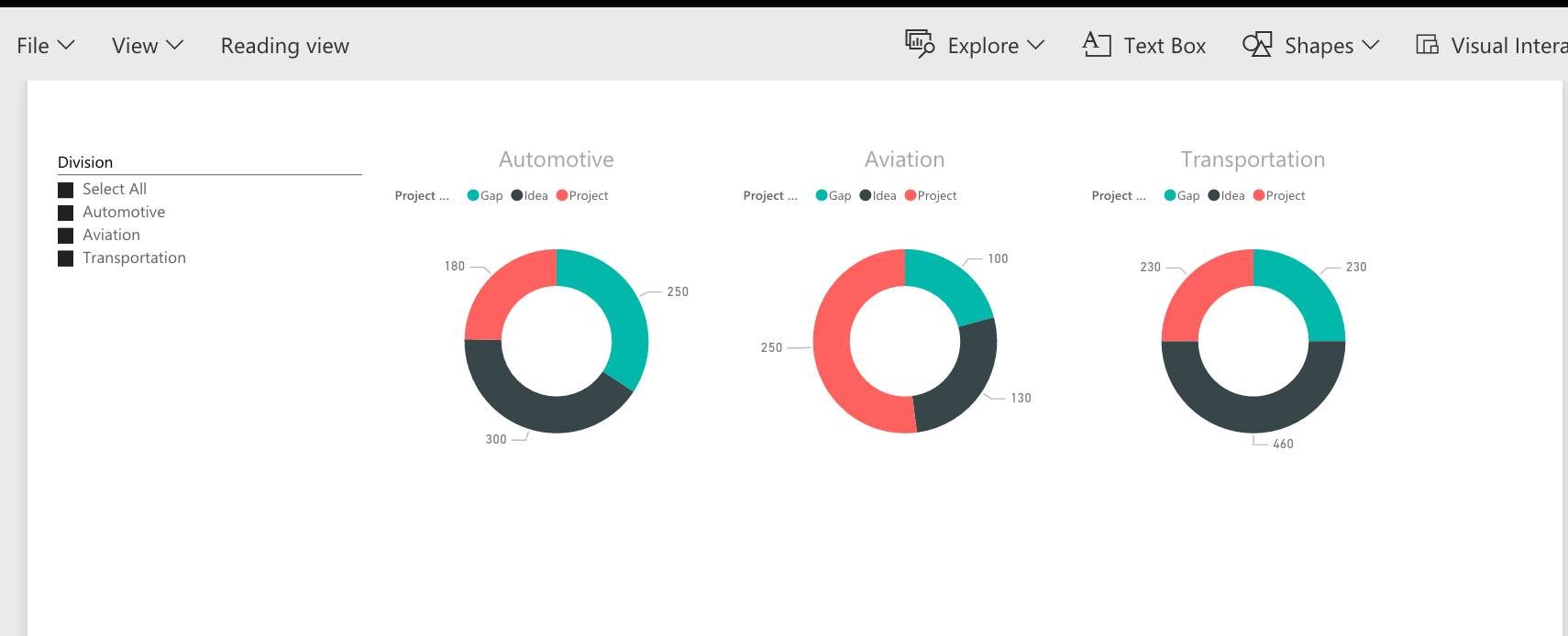This screenshot has height=636, width=1568.
Task: Select teal Gap slice in Aviation donut
Action: tap(949, 282)
